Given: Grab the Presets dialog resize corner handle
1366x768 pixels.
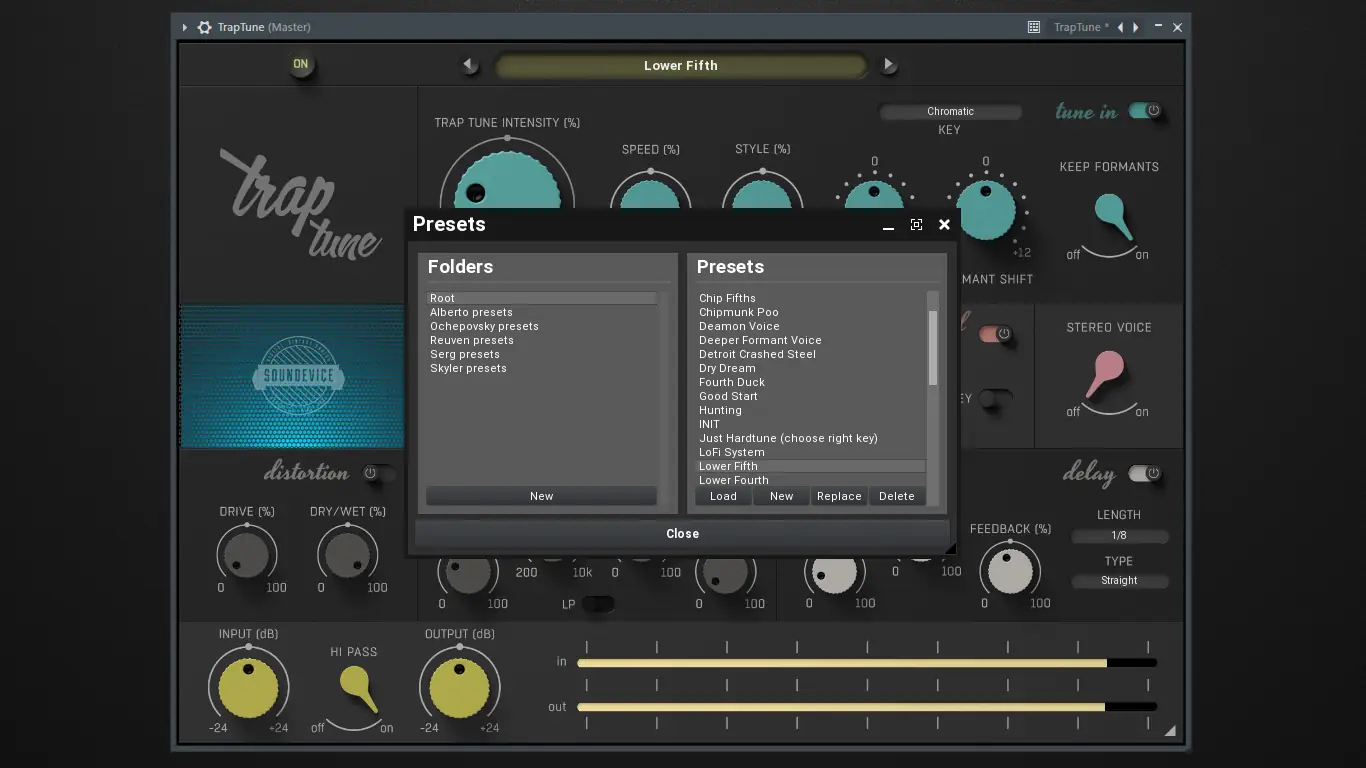Looking at the screenshot, I should [x=951, y=547].
